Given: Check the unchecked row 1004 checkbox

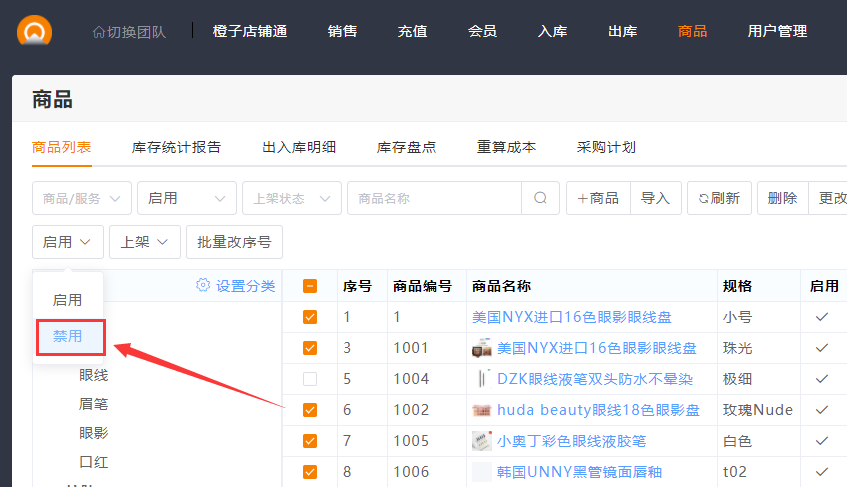Looking at the screenshot, I should [310, 379].
